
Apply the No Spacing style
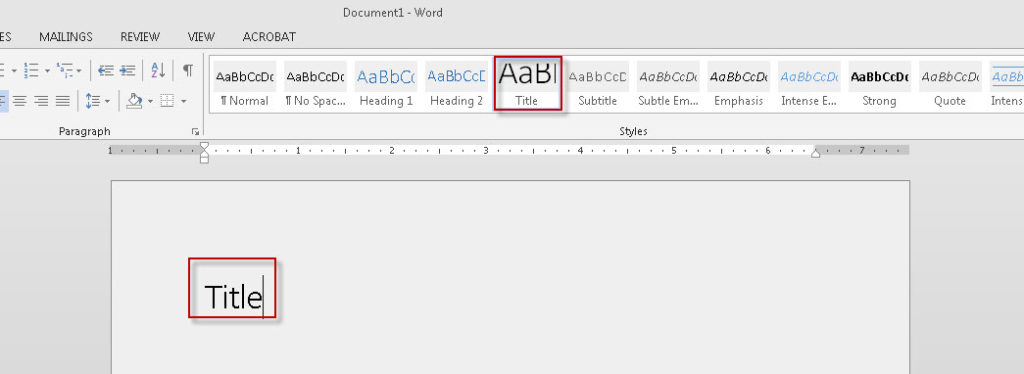(315, 85)
